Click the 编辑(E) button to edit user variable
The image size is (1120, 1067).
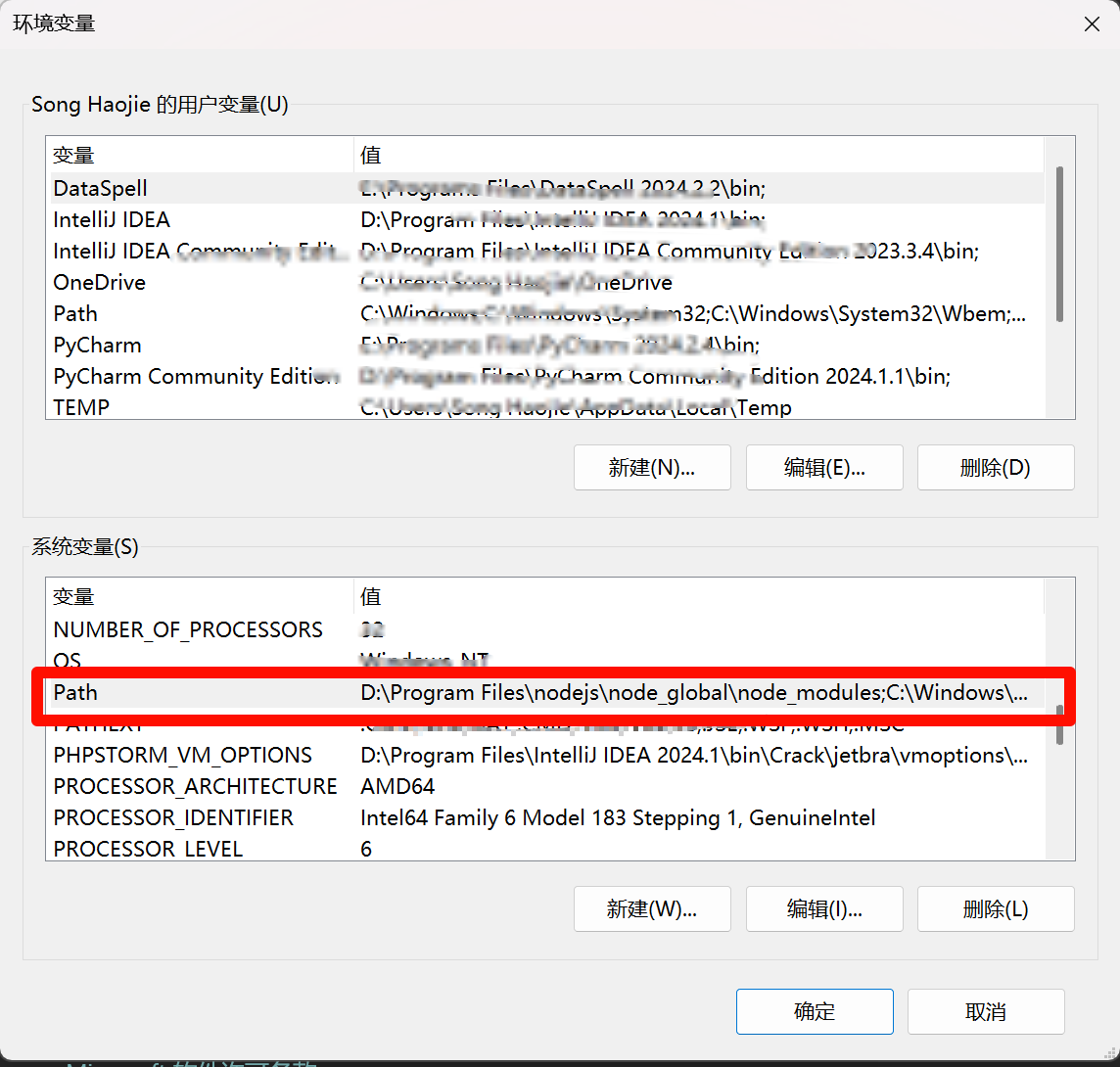coord(823,467)
